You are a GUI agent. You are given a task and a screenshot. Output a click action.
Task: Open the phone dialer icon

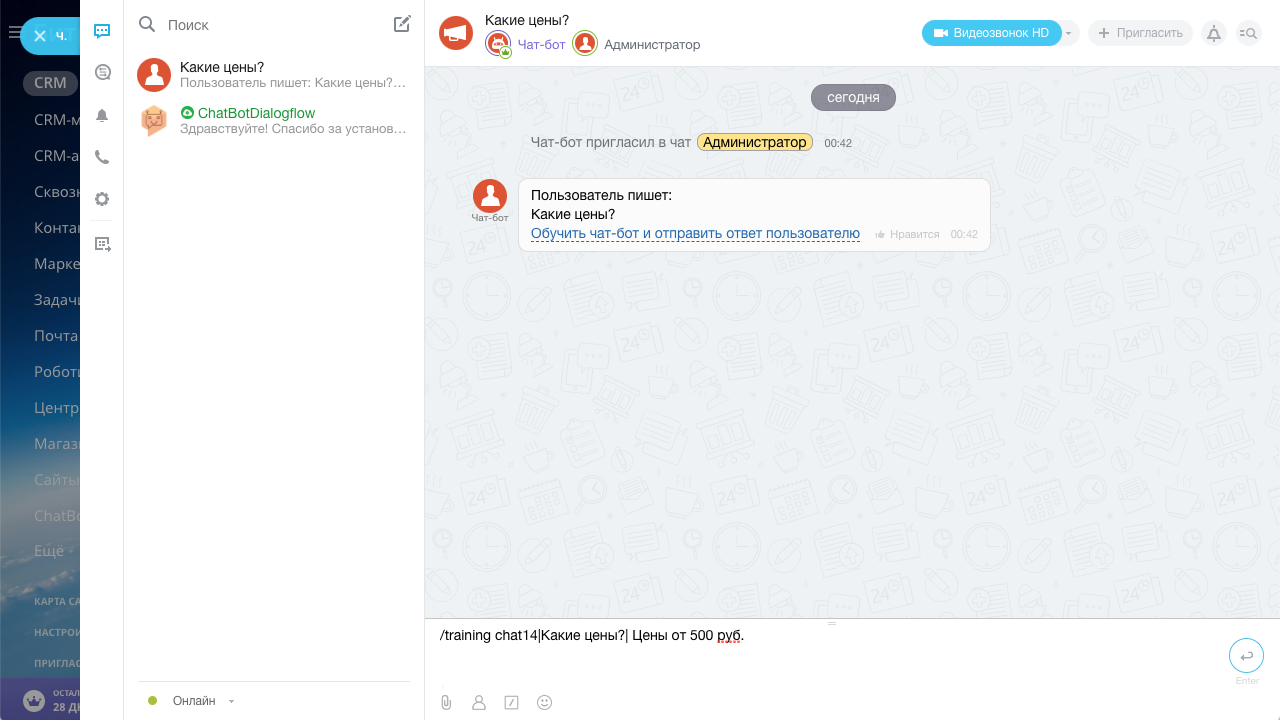click(x=102, y=157)
